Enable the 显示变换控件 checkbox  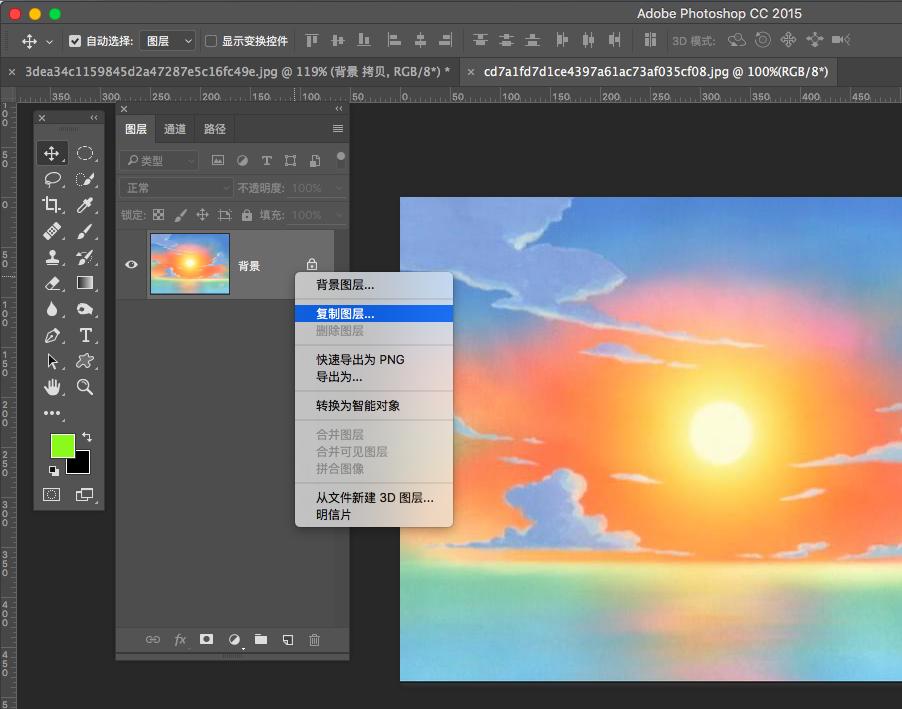point(211,41)
